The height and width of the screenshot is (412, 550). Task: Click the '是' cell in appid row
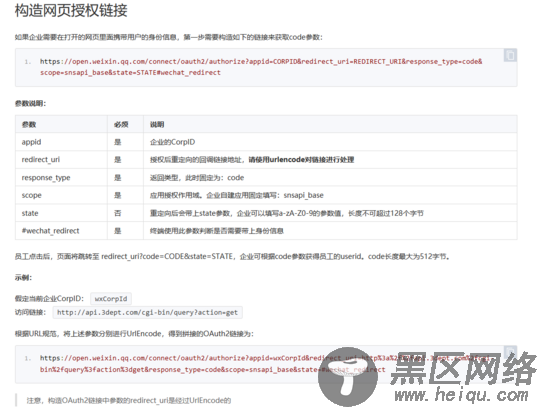point(125,142)
